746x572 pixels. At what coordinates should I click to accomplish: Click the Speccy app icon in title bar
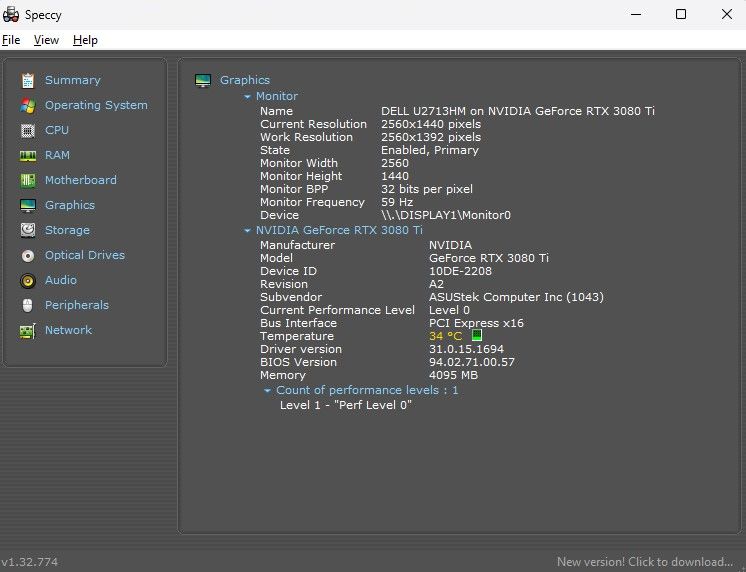pos(11,15)
